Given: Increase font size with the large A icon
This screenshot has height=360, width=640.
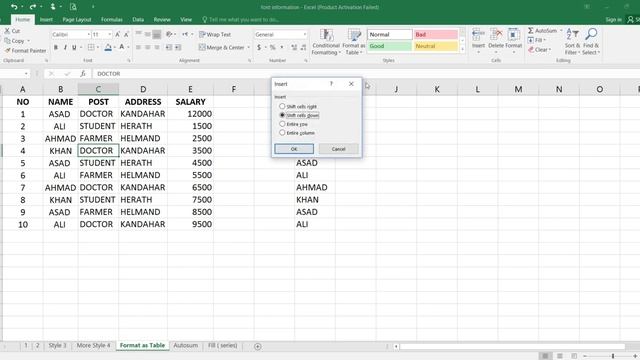Looking at the screenshot, I should [x=118, y=35].
